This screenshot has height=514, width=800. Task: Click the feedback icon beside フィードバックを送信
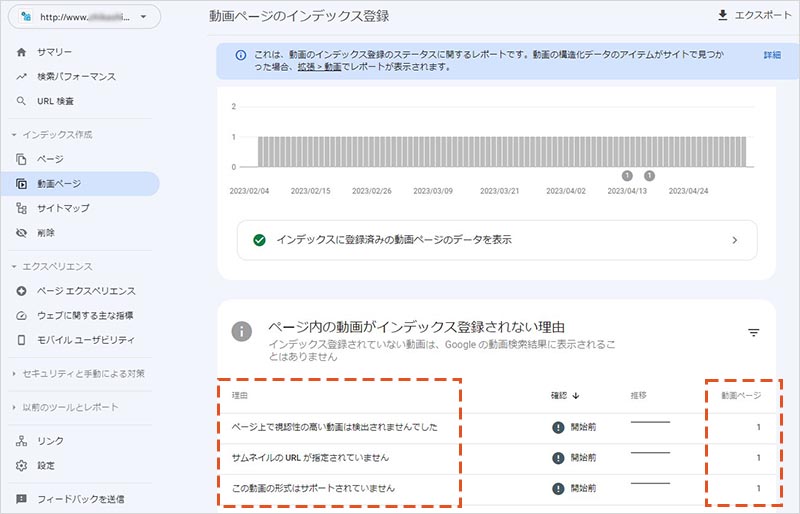[22, 498]
